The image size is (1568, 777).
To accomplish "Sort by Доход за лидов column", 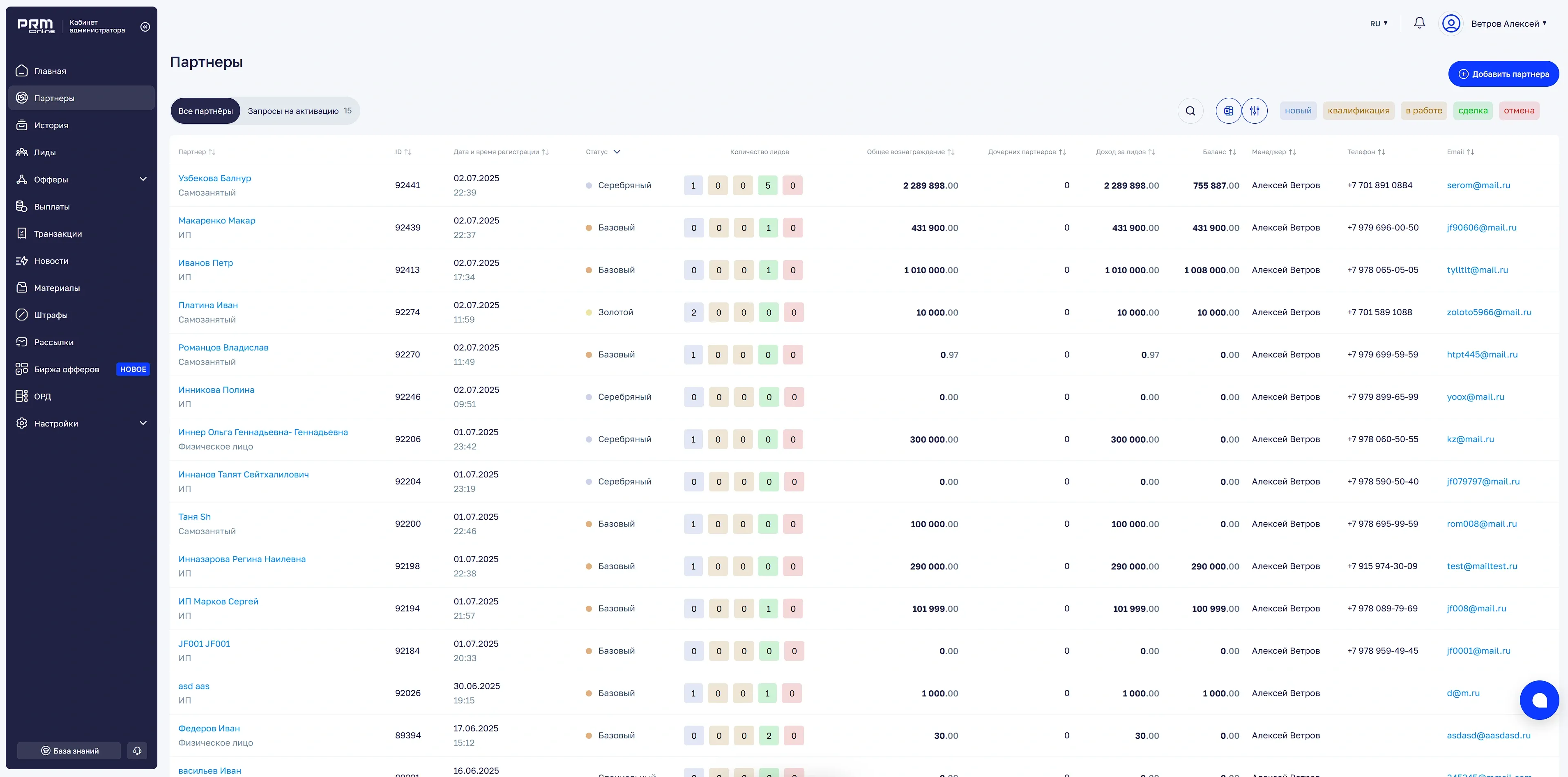I will [x=1151, y=152].
